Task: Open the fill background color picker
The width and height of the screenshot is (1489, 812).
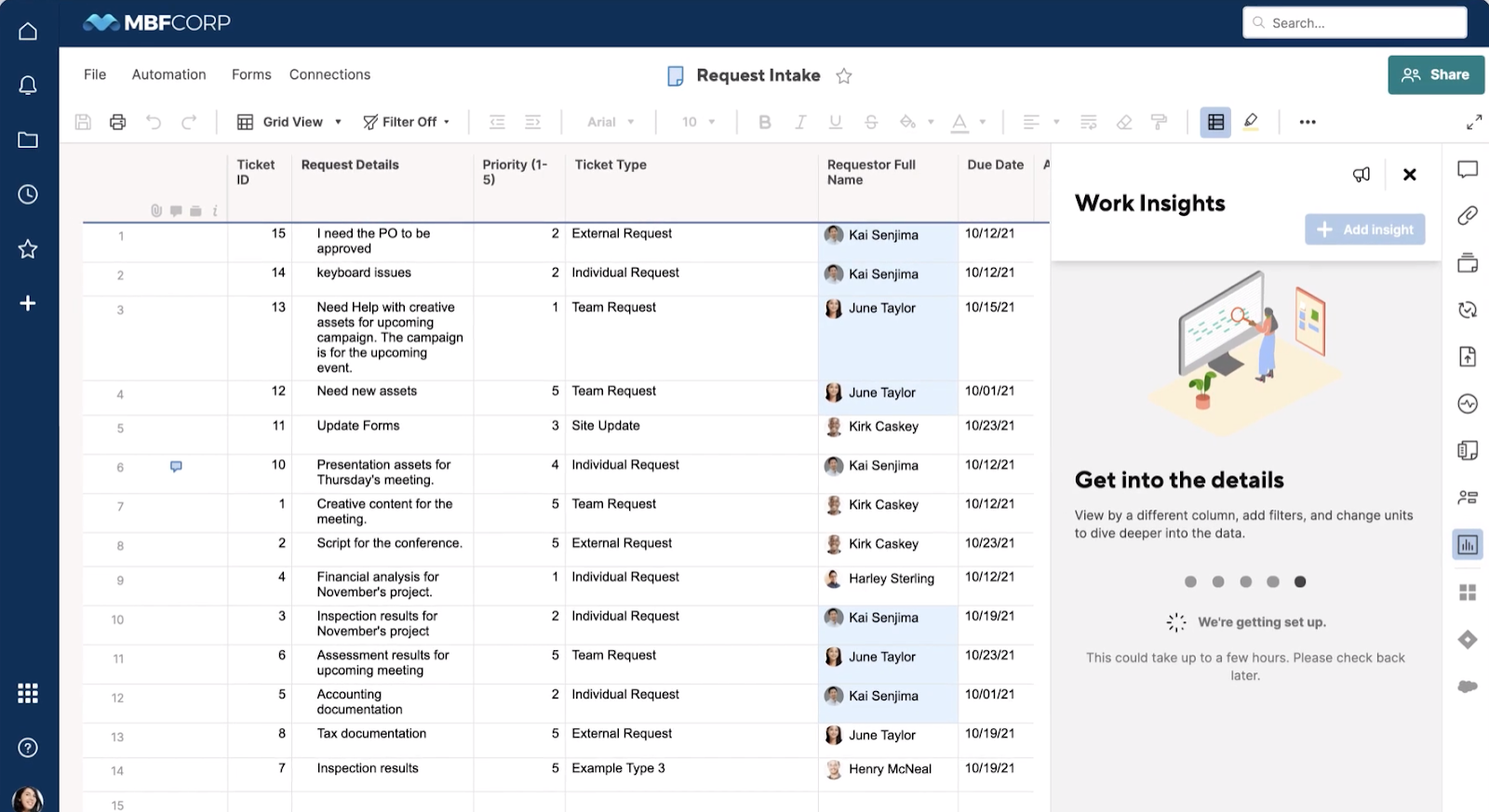Action: [x=916, y=122]
